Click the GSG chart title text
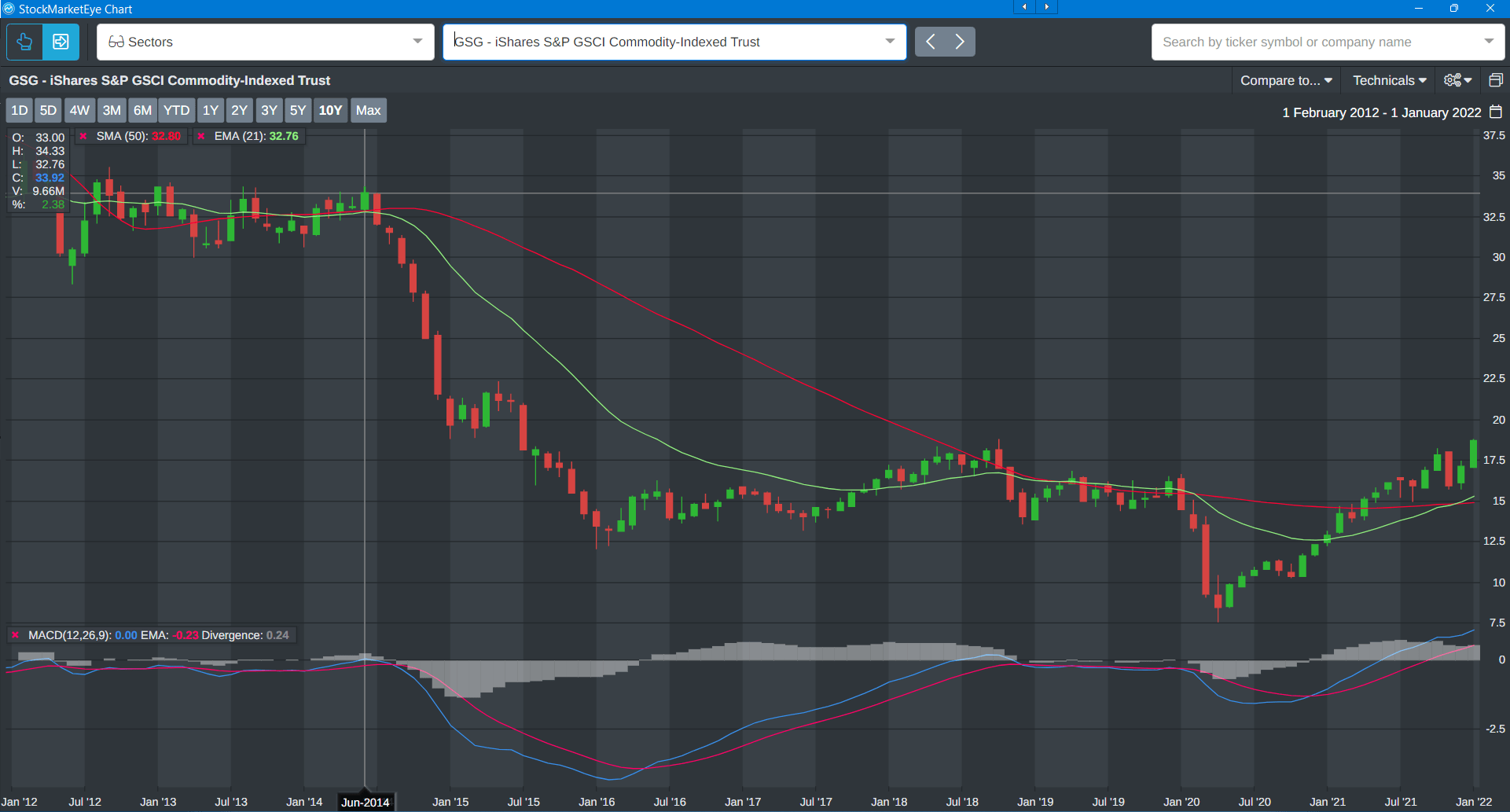This screenshot has height=812, width=1510. (170, 80)
